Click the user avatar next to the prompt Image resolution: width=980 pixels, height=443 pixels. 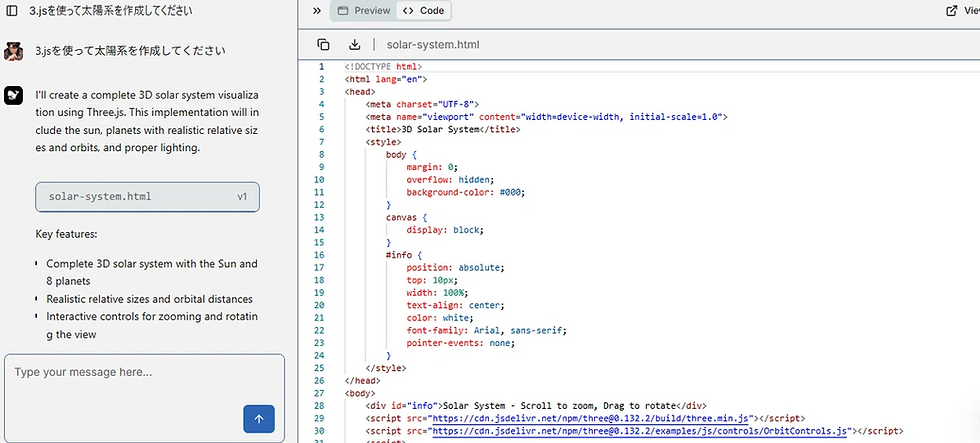(14, 51)
